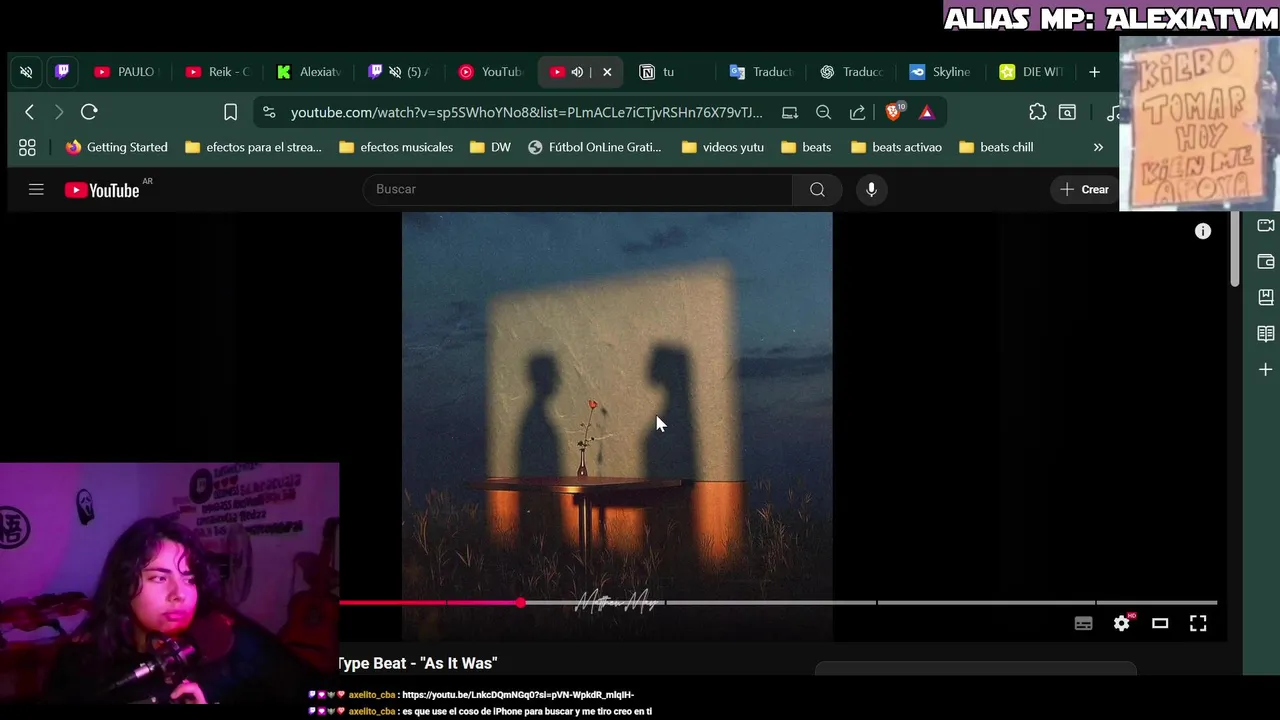Open the YouTube hamburger guide menu
1280x720 pixels.
pyautogui.click(x=36, y=189)
